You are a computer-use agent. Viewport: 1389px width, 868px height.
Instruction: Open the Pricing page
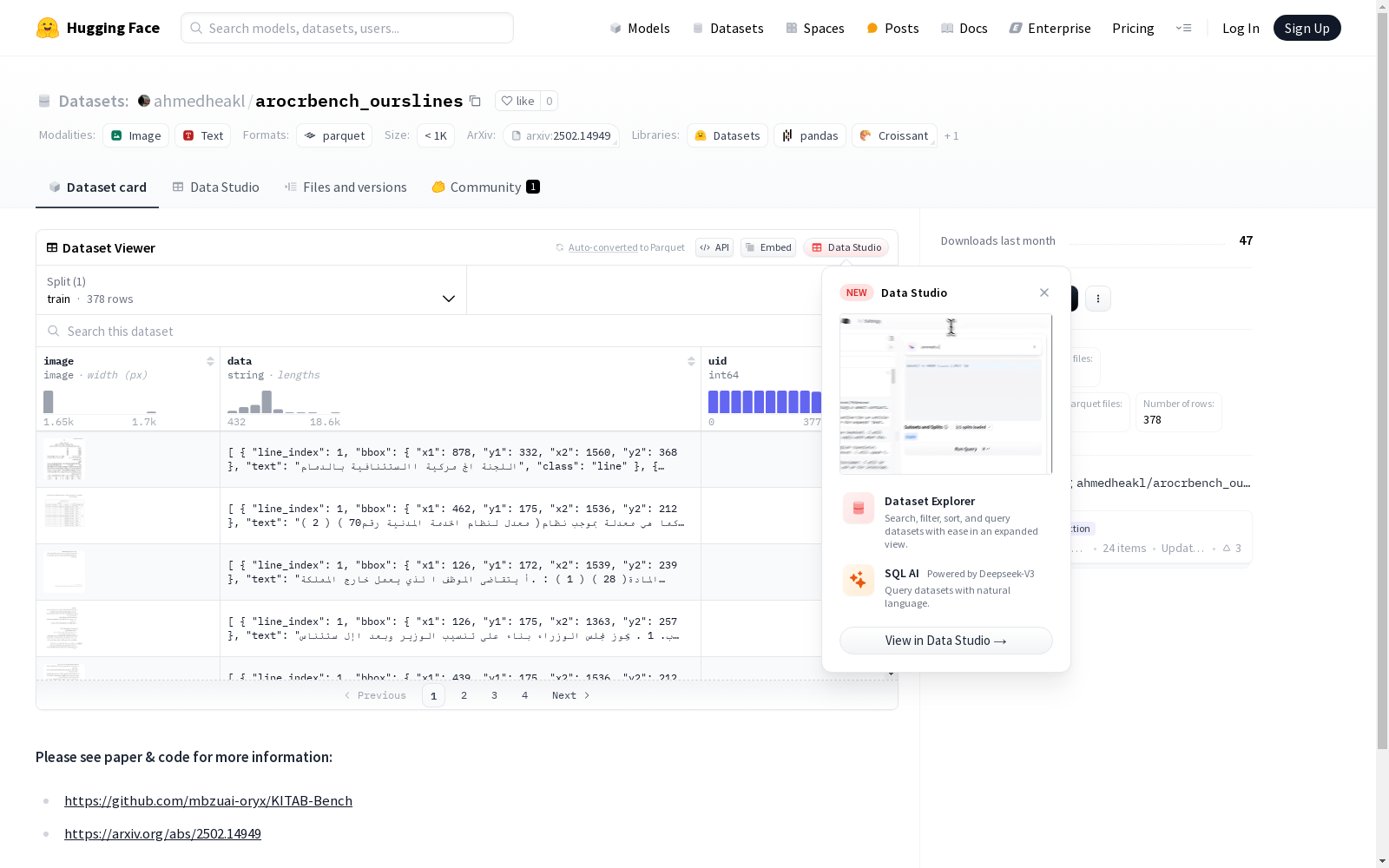tap(1133, 28)
